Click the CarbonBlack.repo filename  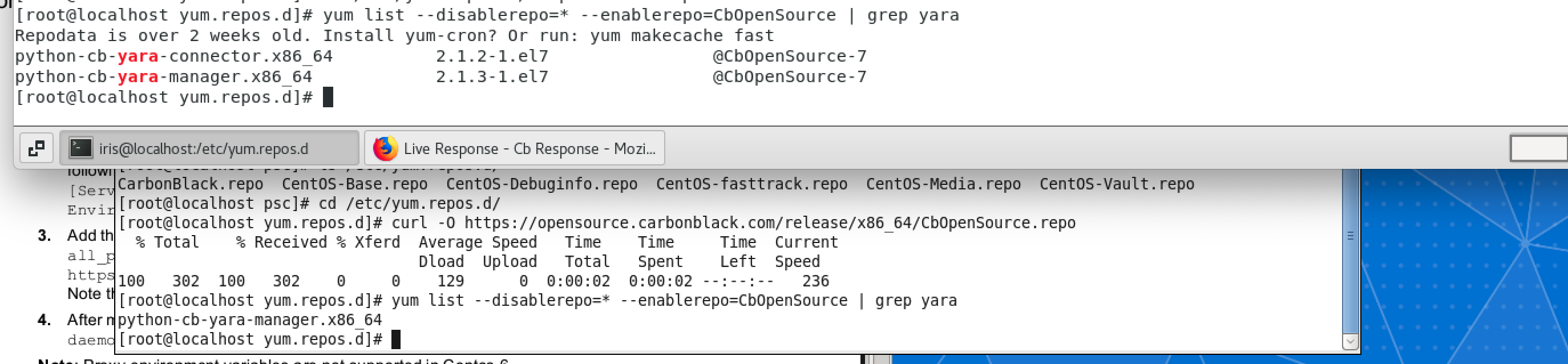tap(190, 184)
